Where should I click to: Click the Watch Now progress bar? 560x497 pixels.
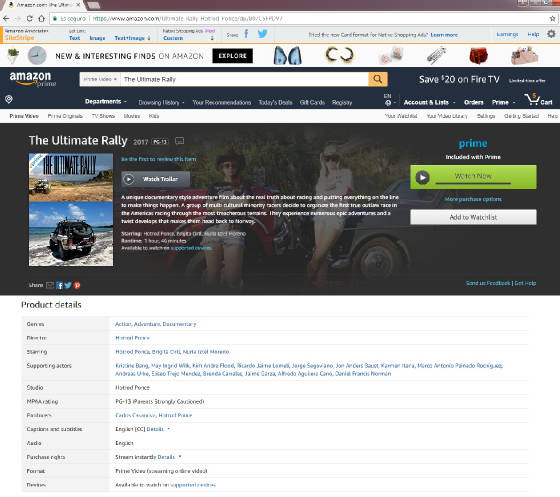coord(473,184)
